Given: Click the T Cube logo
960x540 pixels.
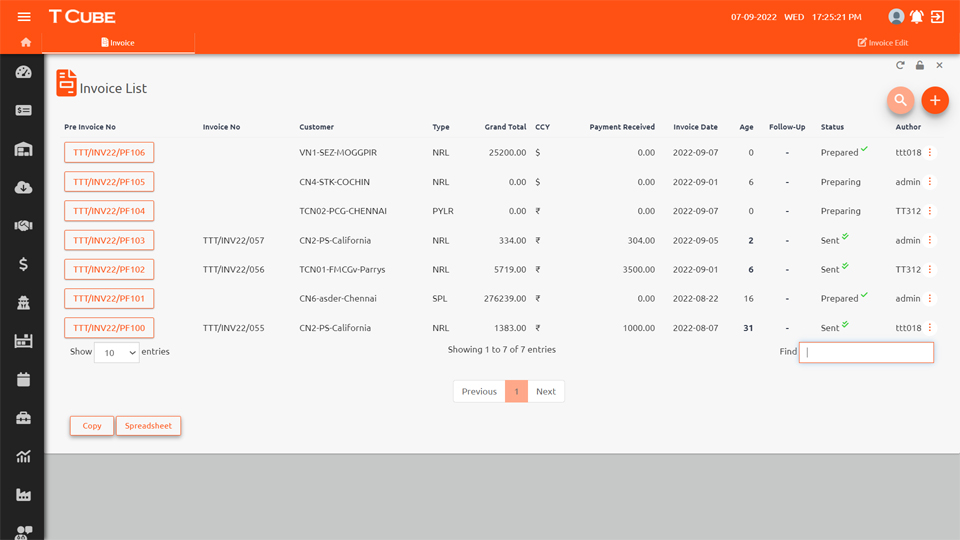Looking at the screenshot, I should 82,17.
